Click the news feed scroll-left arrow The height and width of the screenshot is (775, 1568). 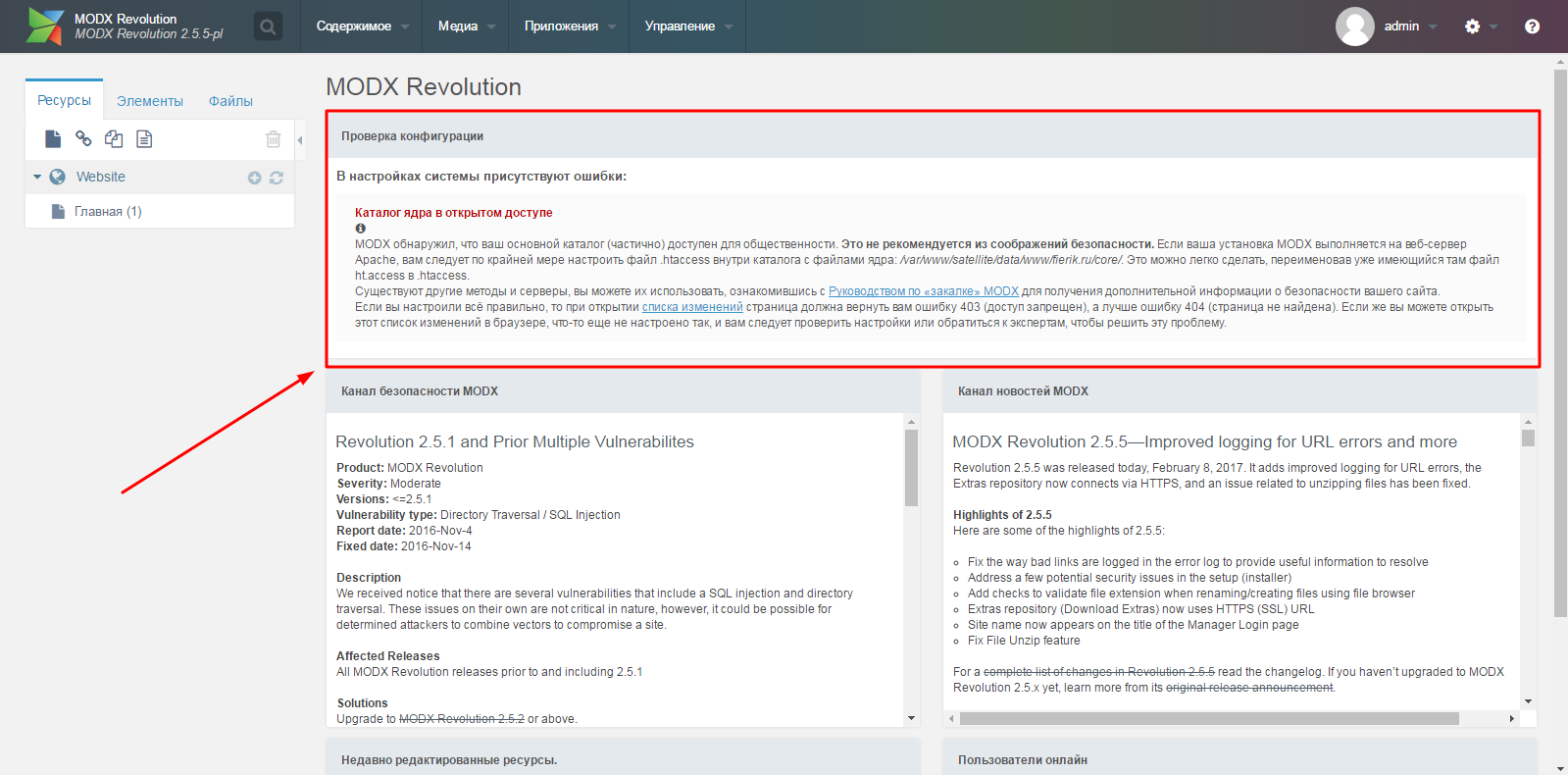[x=950, y=719]
